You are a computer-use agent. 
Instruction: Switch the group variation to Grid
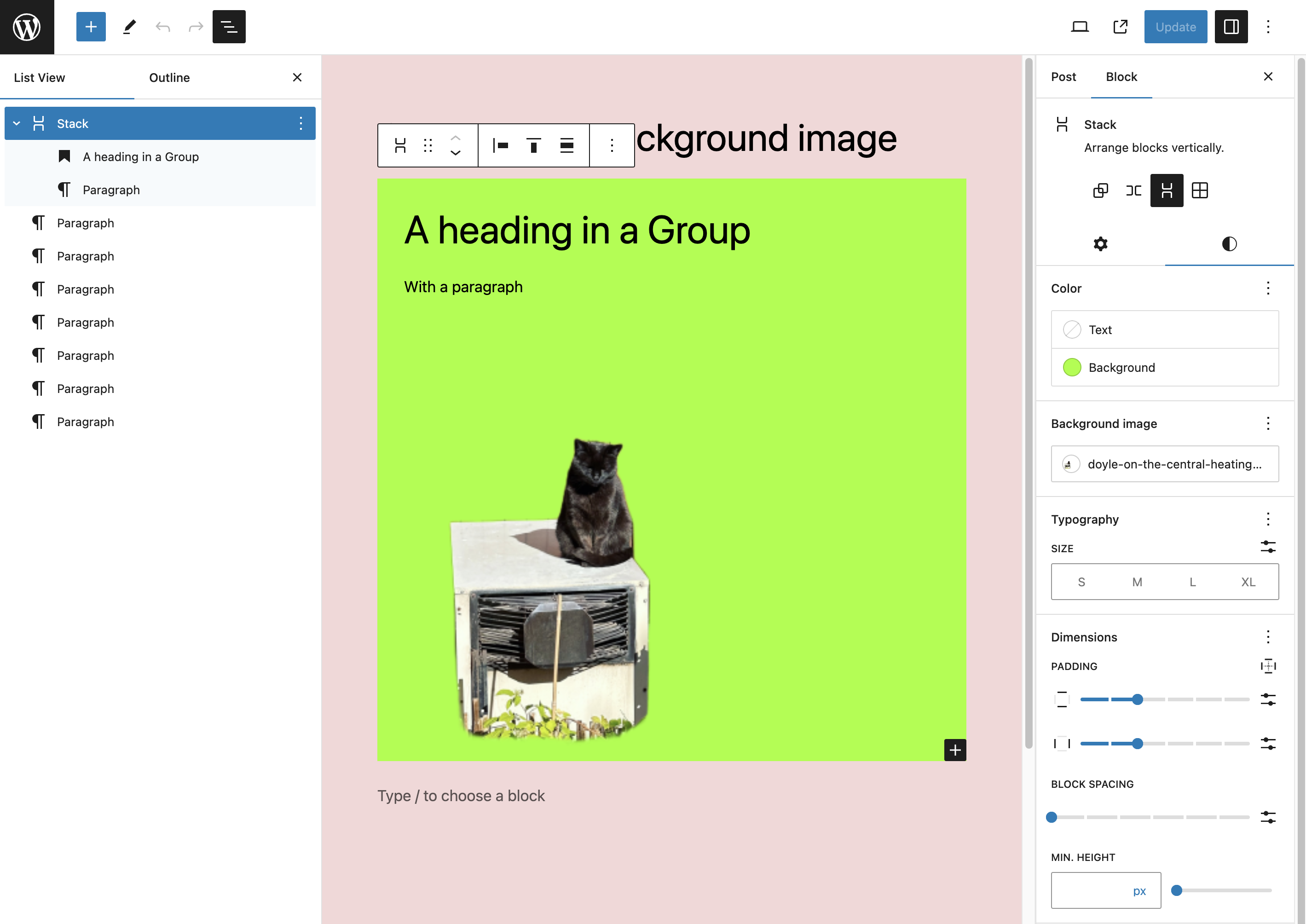coord(1200,191)
